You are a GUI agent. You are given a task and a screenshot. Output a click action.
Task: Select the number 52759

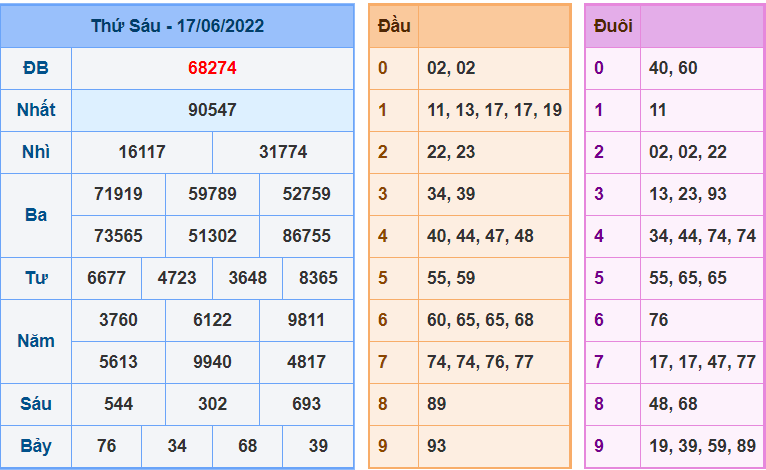(x=306, y=194)
